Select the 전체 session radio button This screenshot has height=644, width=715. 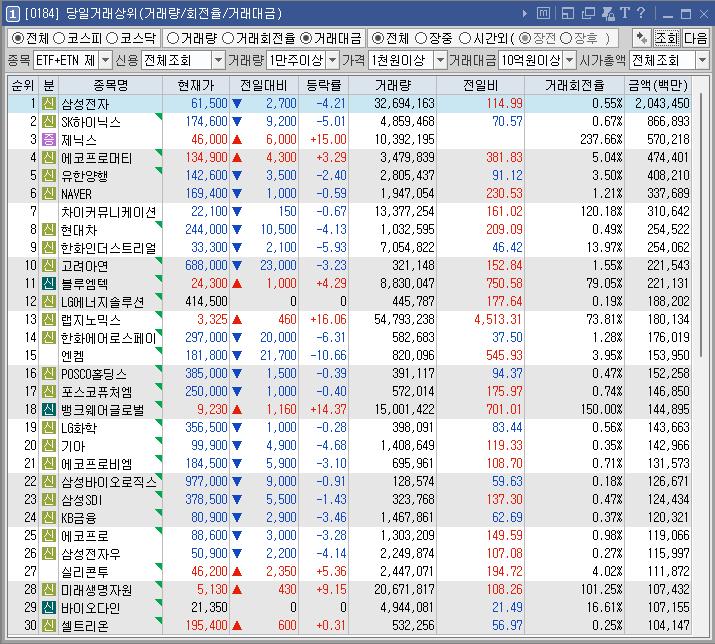coord(378,38)
